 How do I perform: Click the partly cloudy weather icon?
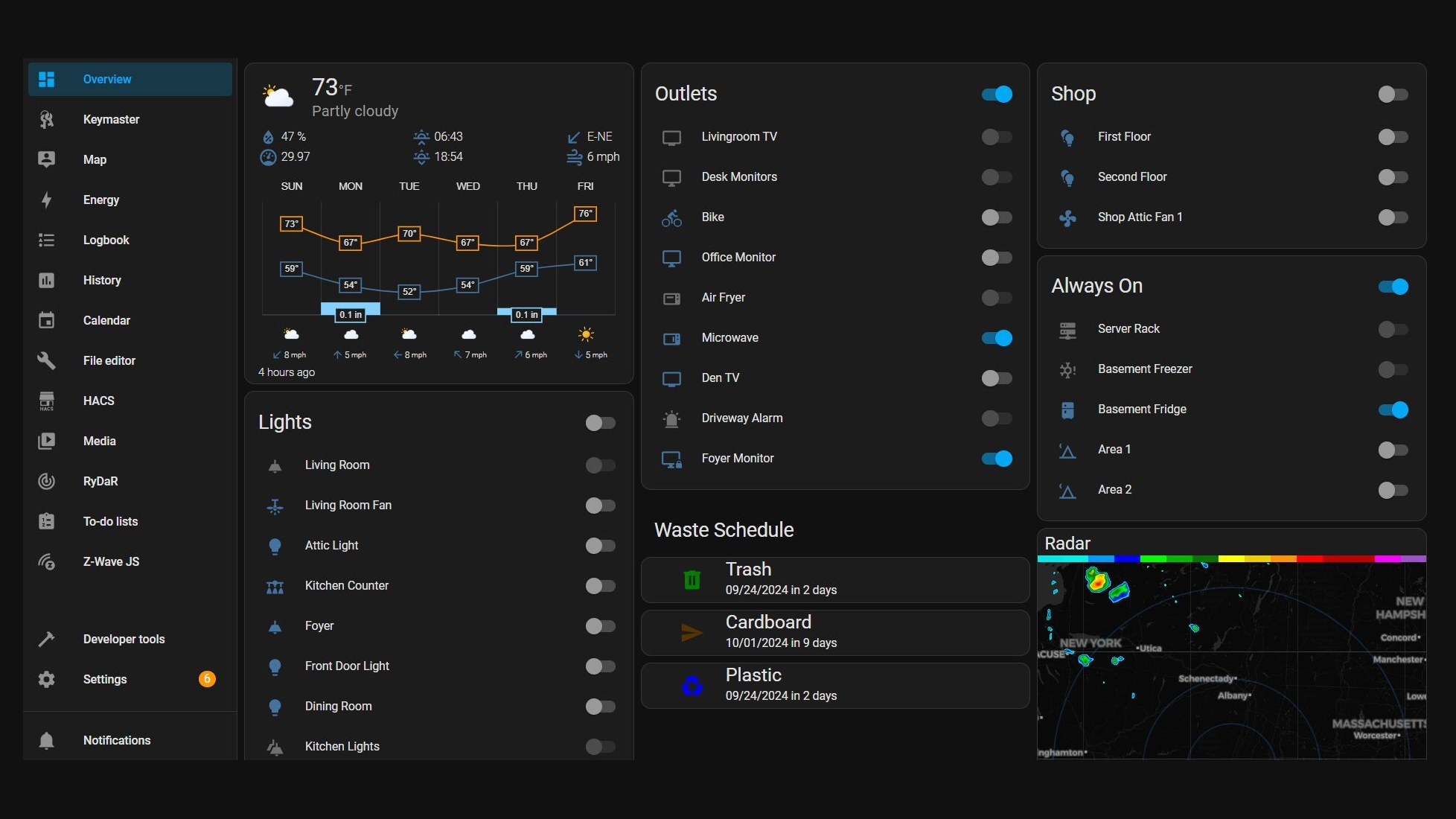(278, 96)
